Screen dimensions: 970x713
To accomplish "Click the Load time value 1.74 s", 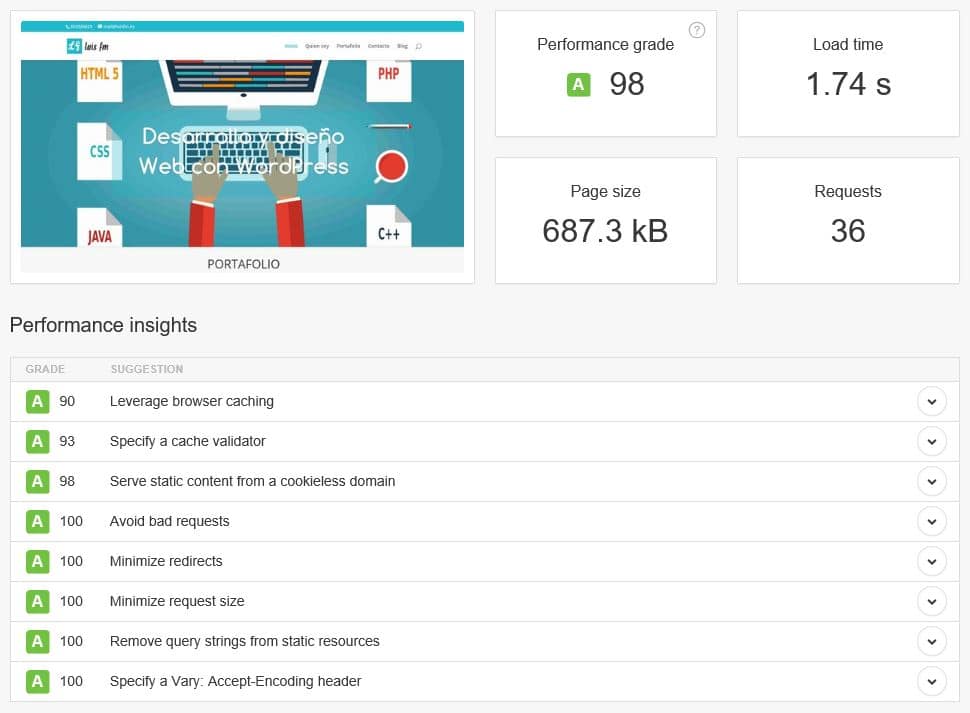I will [848, 84].
